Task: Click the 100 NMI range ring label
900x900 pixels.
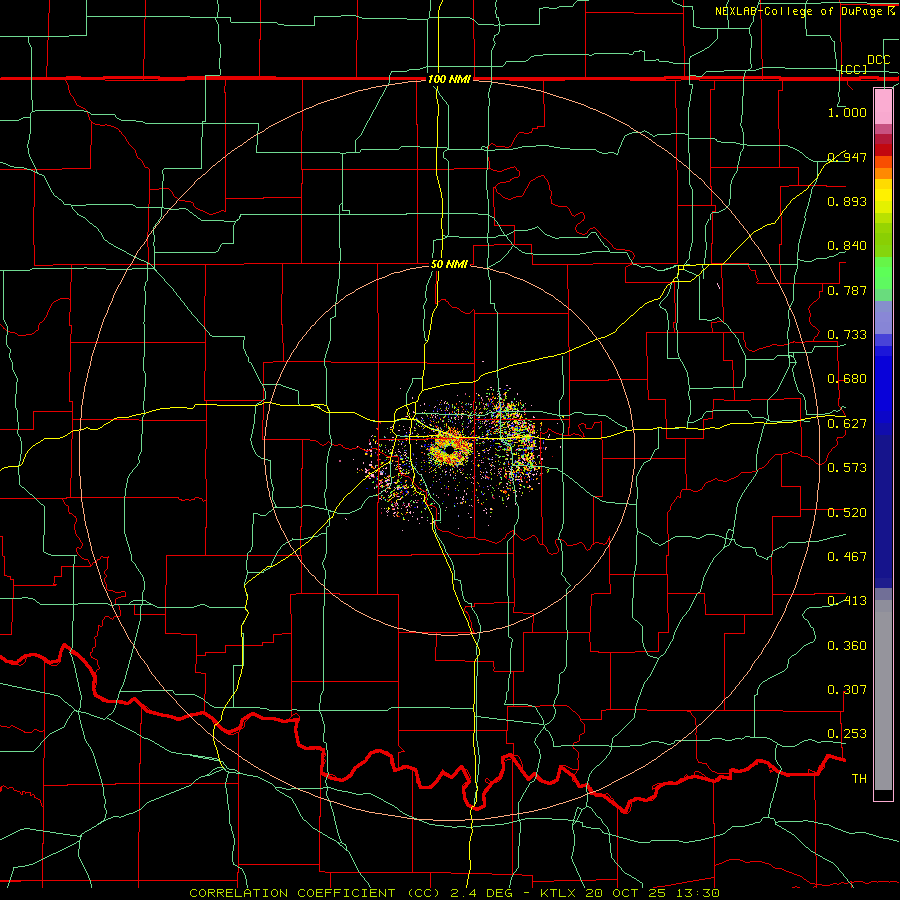Action: [449, 79]
